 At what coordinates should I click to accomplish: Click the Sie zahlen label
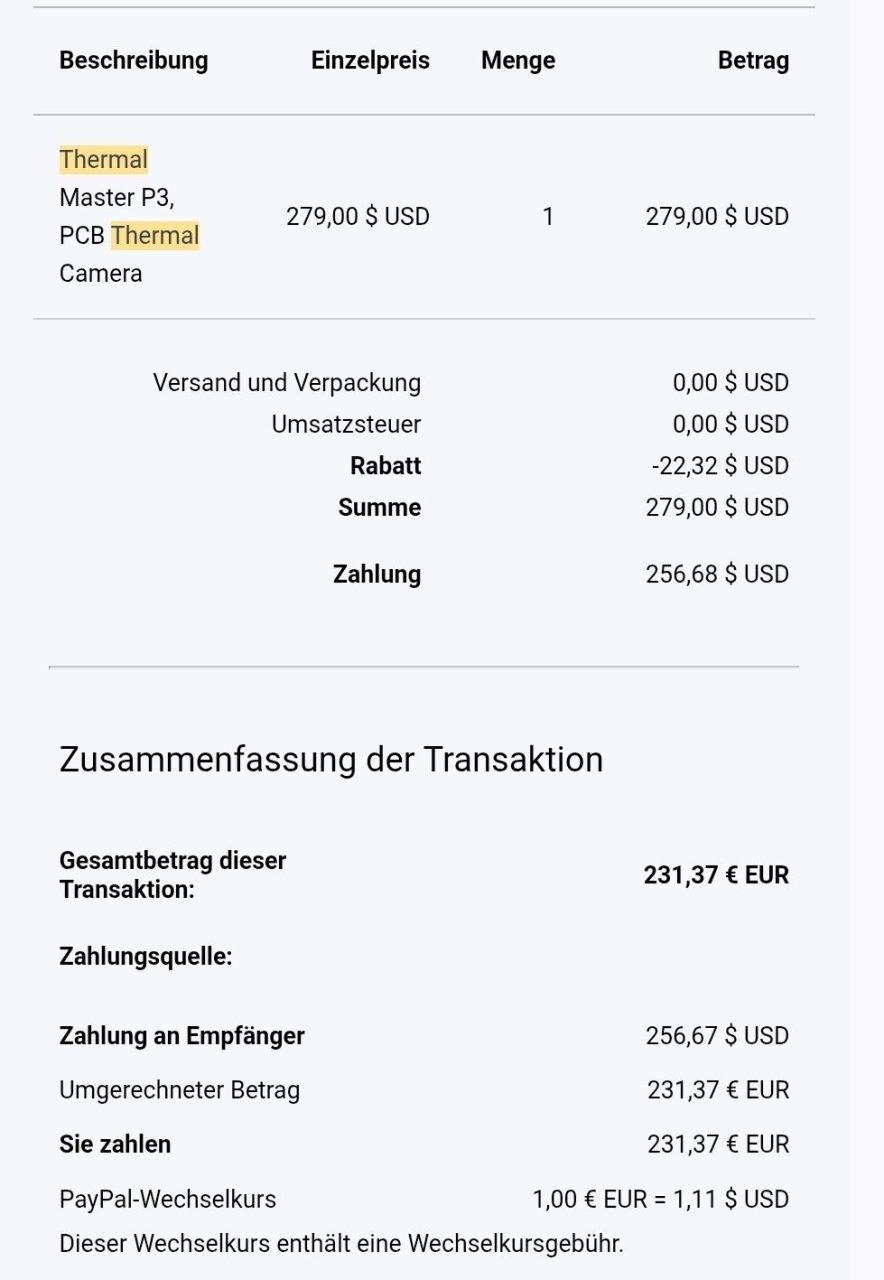(115, 1144)
